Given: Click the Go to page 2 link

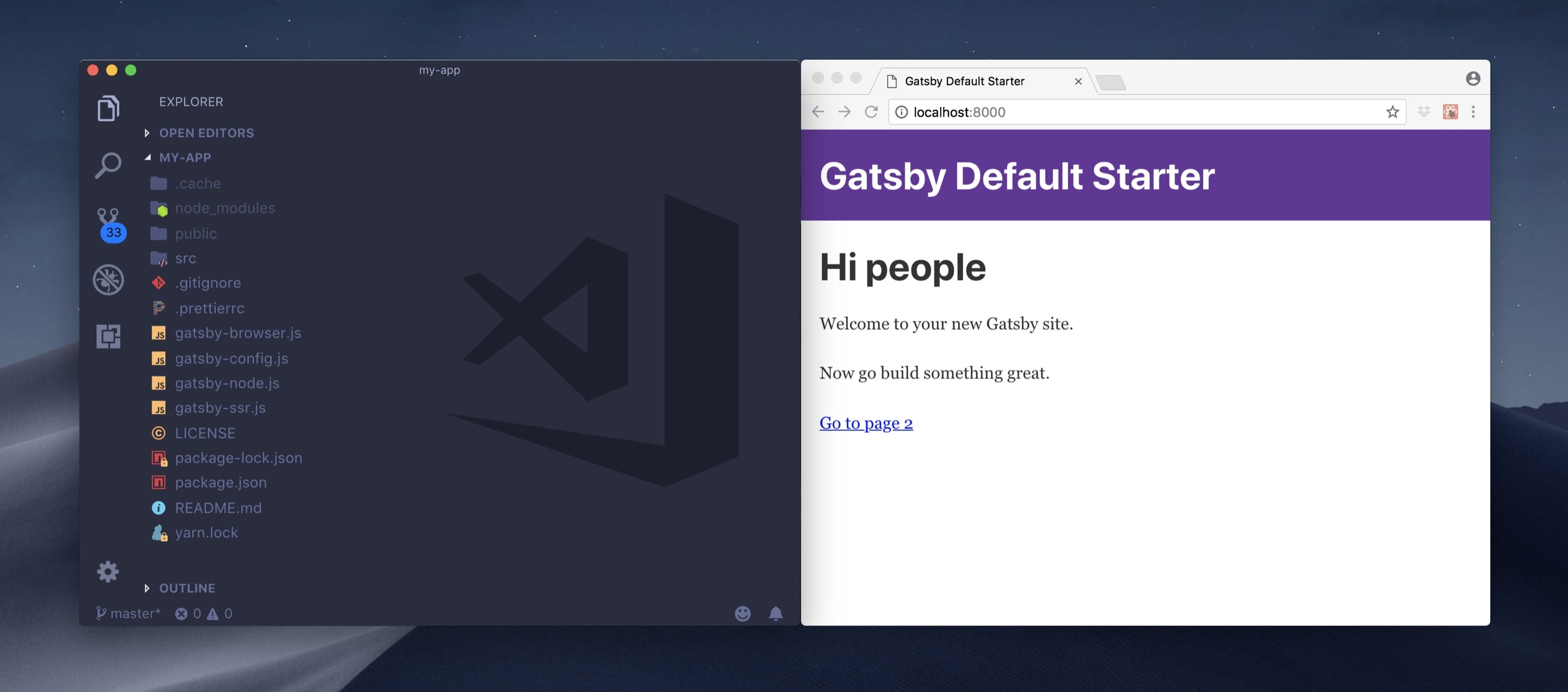Looking at the screenshot, I should tap(866, 423).
